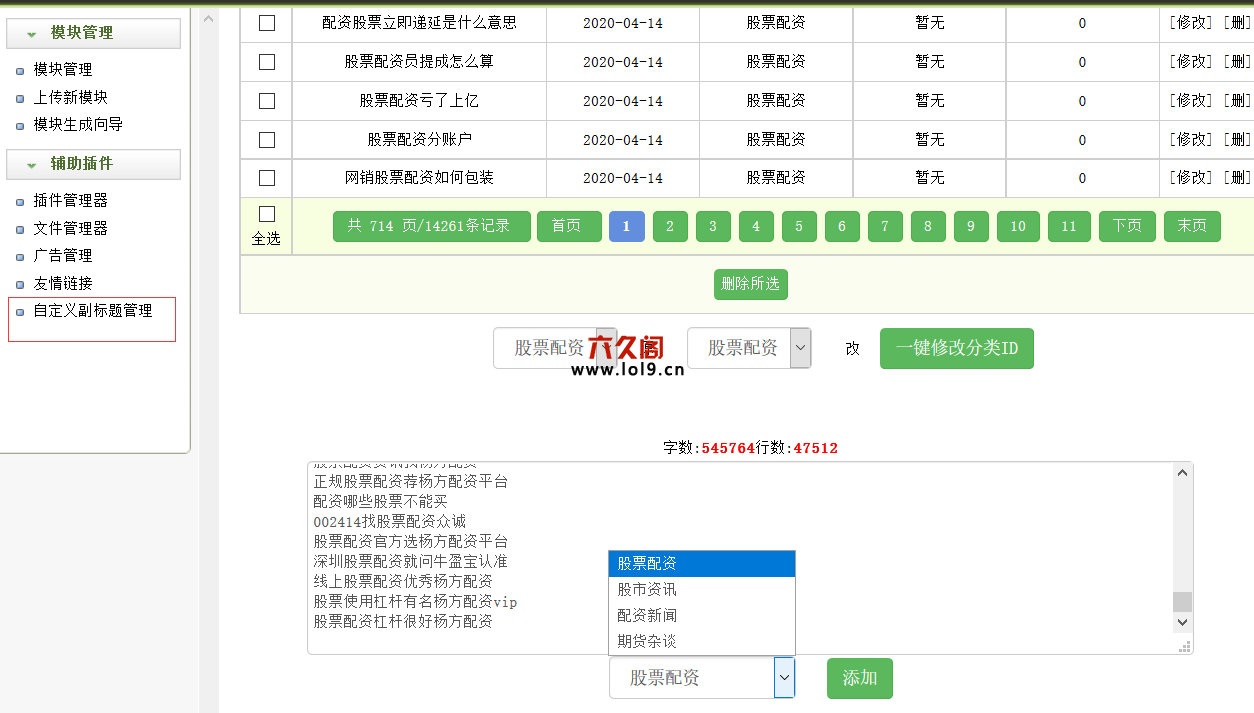The image size is (1254, 713).
Task: Click the 下页 next page button
Action: coord(1127,227)
